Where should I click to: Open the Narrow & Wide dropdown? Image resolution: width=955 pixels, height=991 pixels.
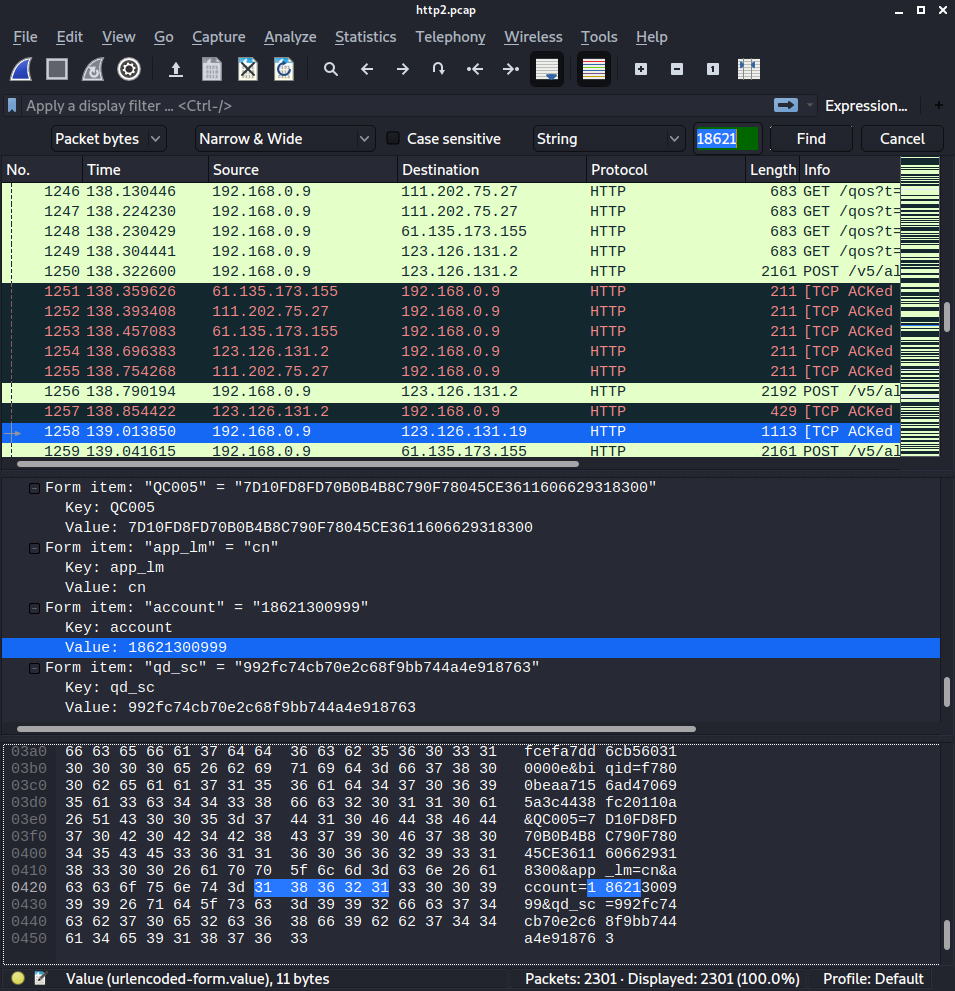click(x=284, y=138)
